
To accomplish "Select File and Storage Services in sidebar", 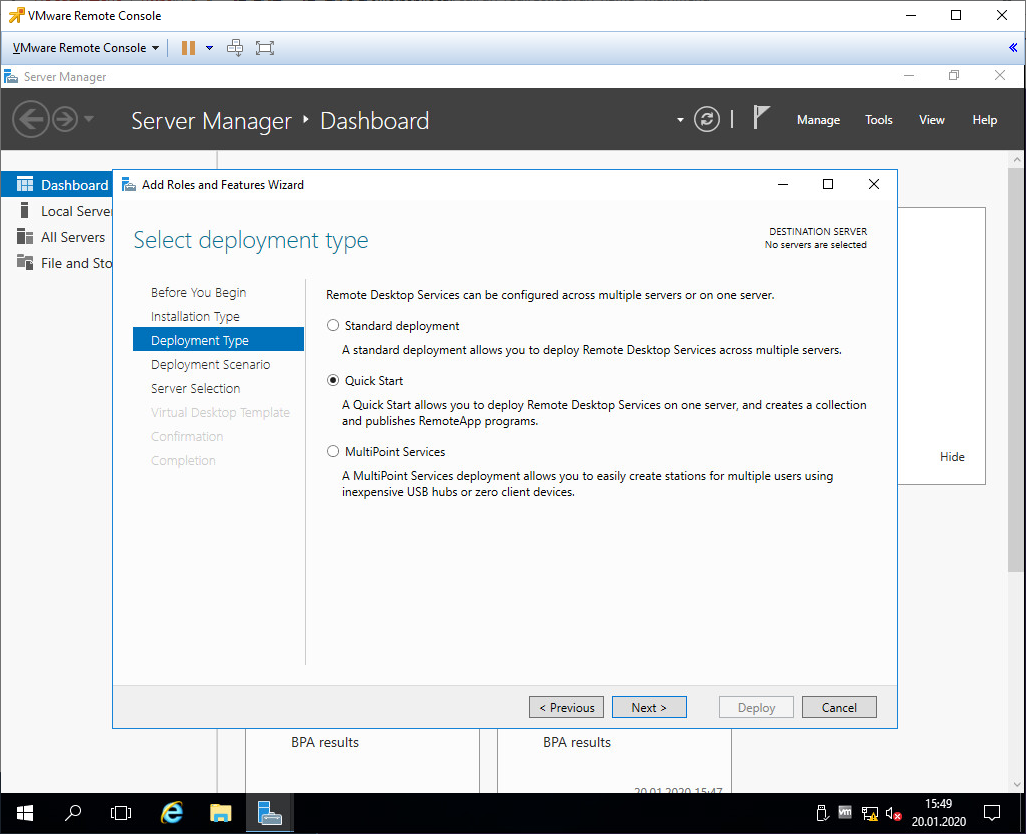I will pos(58,263).
